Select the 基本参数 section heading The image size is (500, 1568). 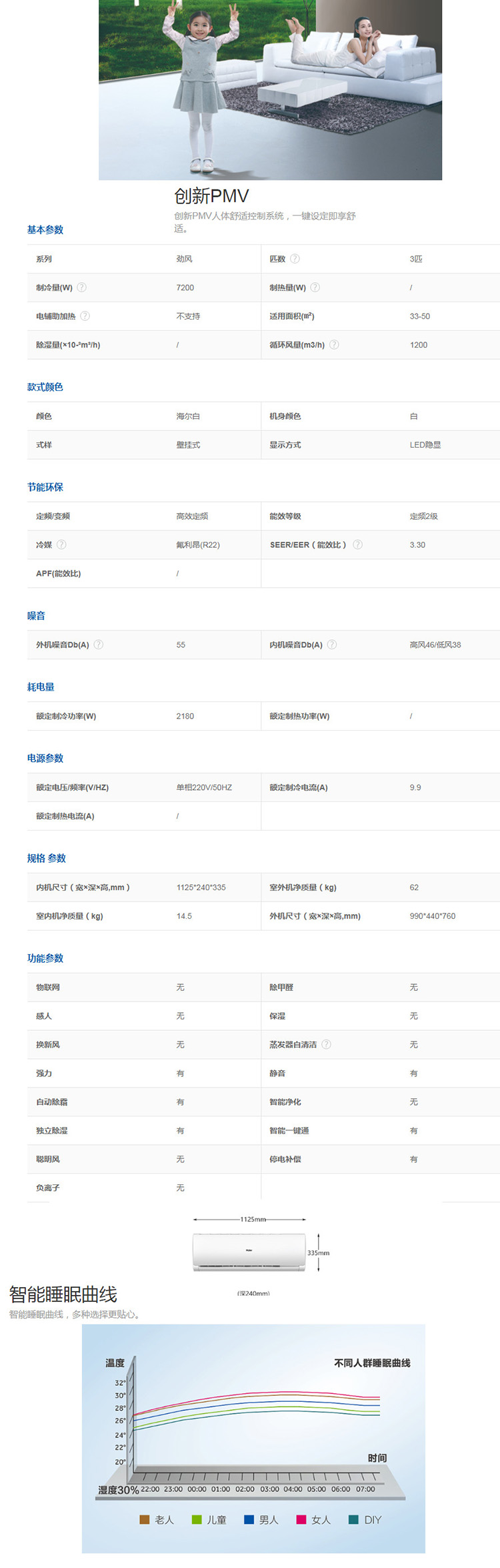tap(45, 230)
